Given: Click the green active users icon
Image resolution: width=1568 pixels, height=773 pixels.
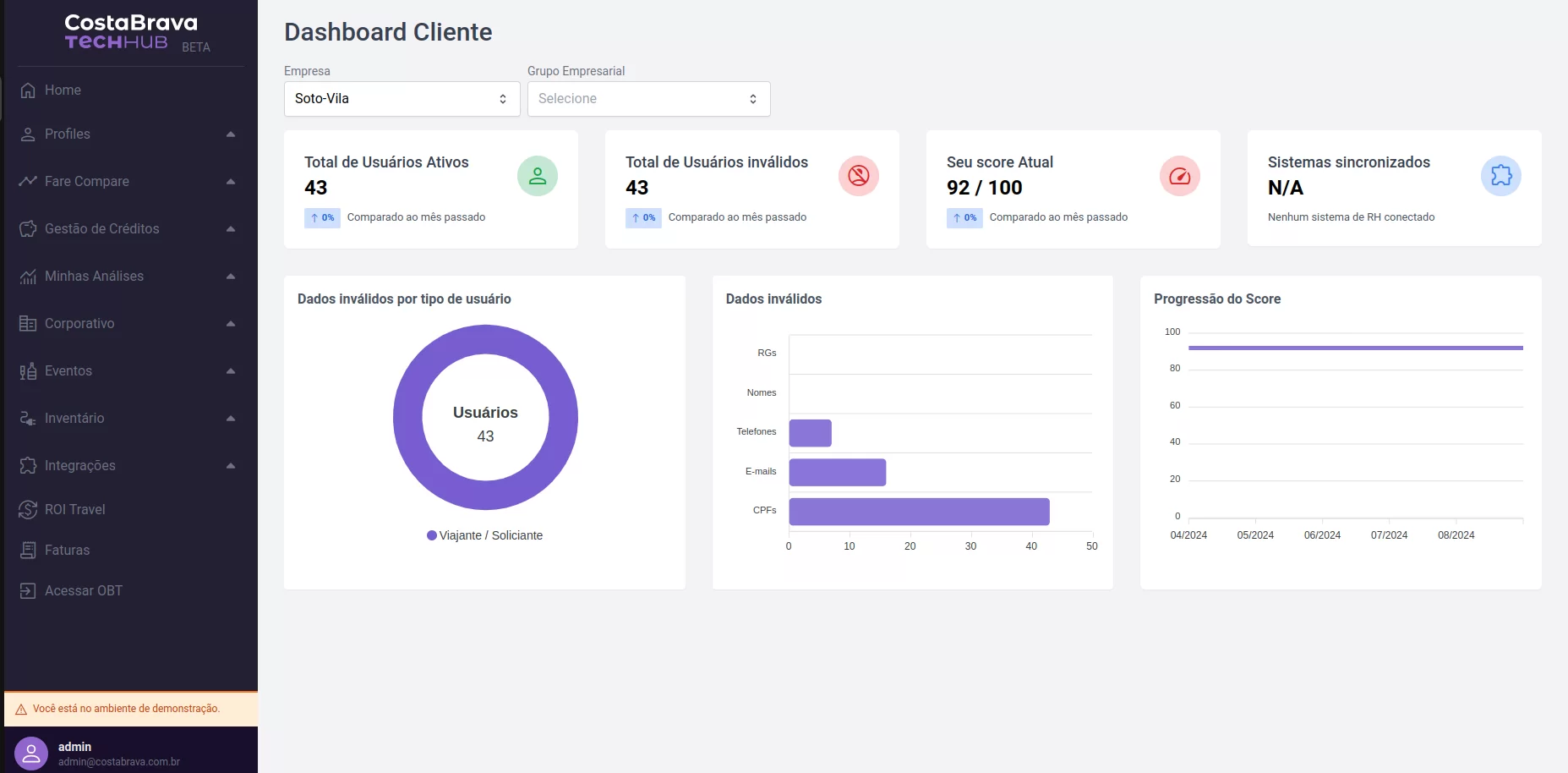Looking at the screenshot, I should 537,176.
